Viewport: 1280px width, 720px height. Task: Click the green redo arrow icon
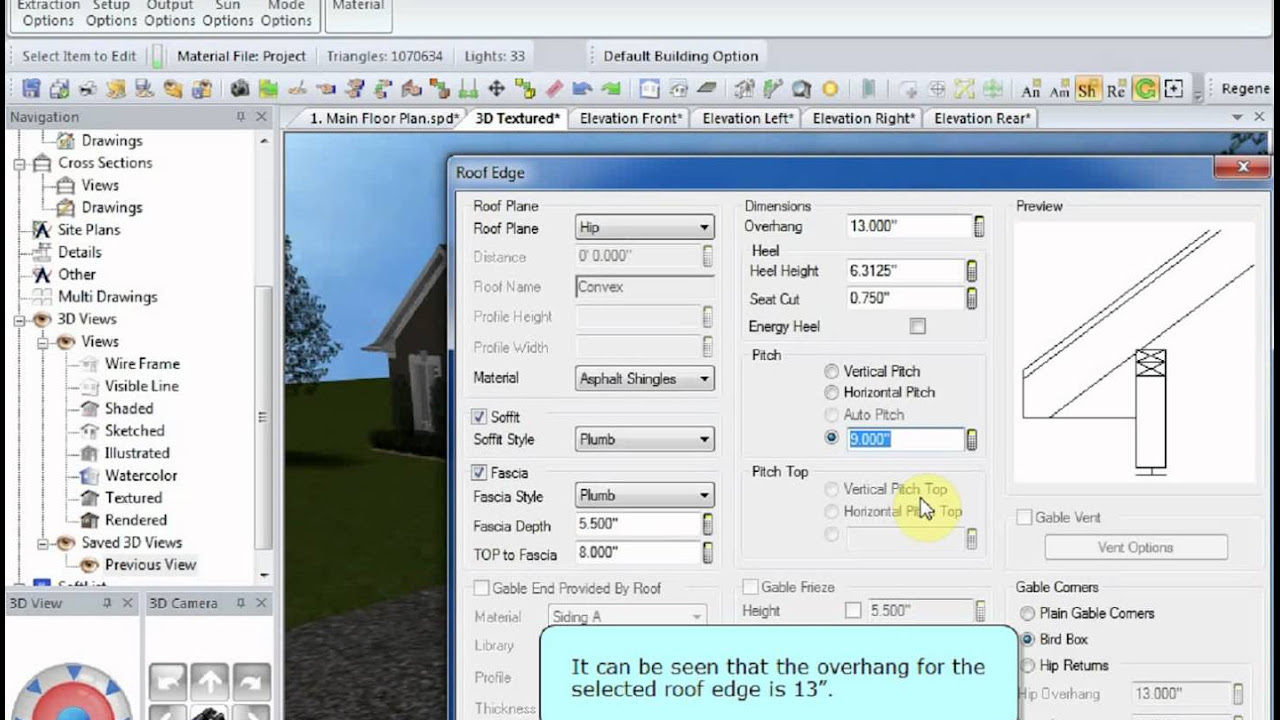coord(611,89)
